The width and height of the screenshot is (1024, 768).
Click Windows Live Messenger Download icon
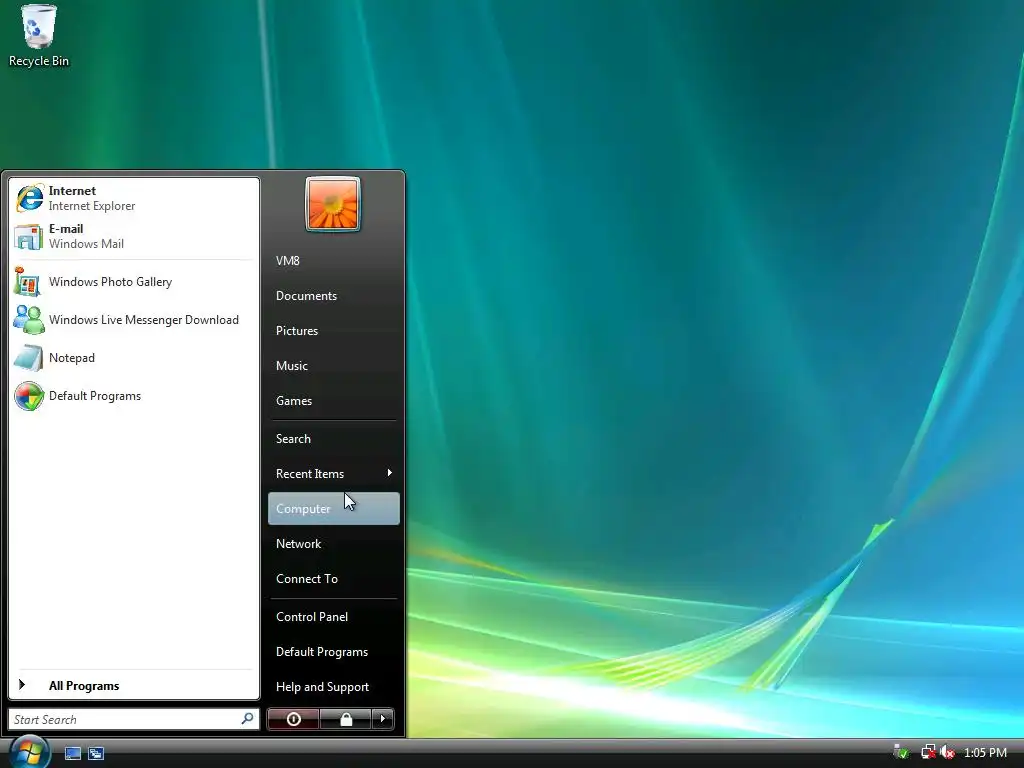[x=29, y=320]
